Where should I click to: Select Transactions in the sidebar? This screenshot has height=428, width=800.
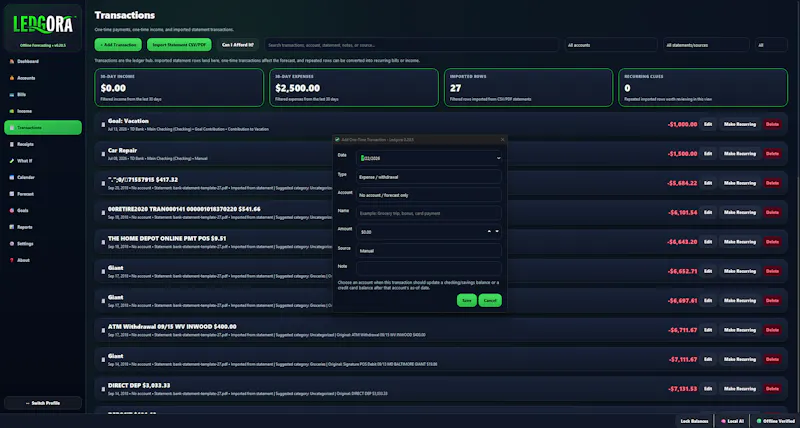pyautogui.click(x=43, y=128)
